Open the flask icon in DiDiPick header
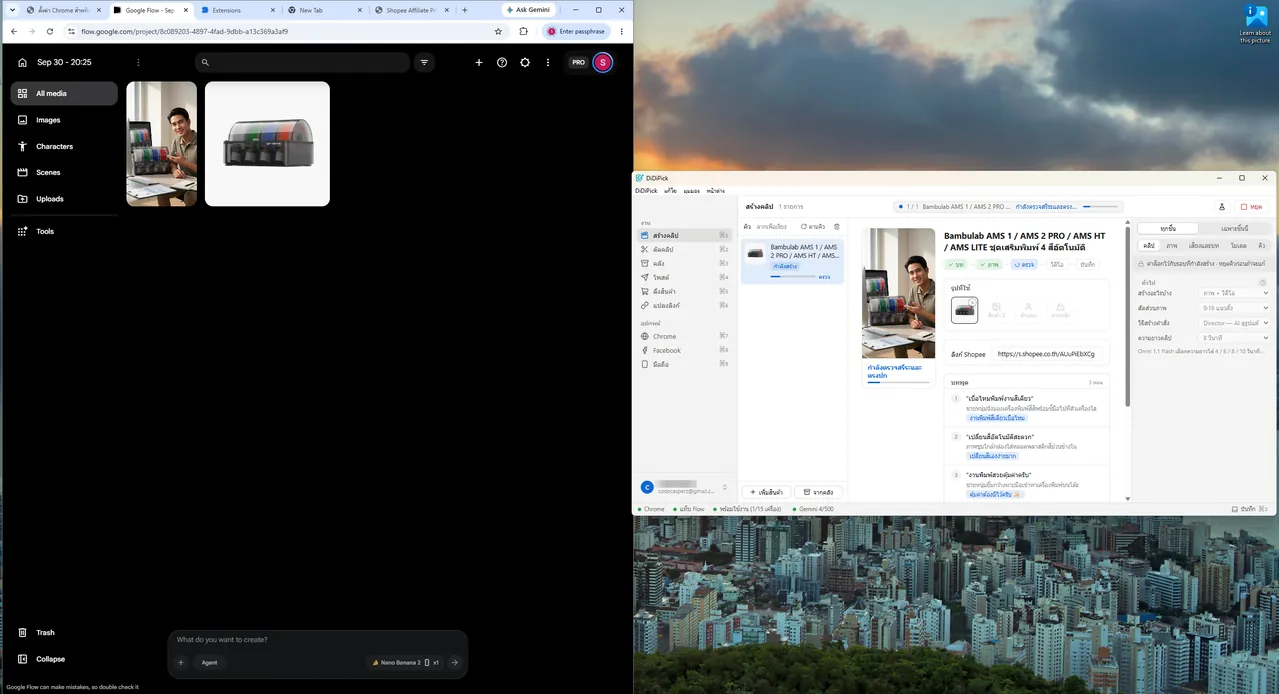The height and width of the screenshot is (694, 1279). pyautogui.click(x=1222, y=207)
